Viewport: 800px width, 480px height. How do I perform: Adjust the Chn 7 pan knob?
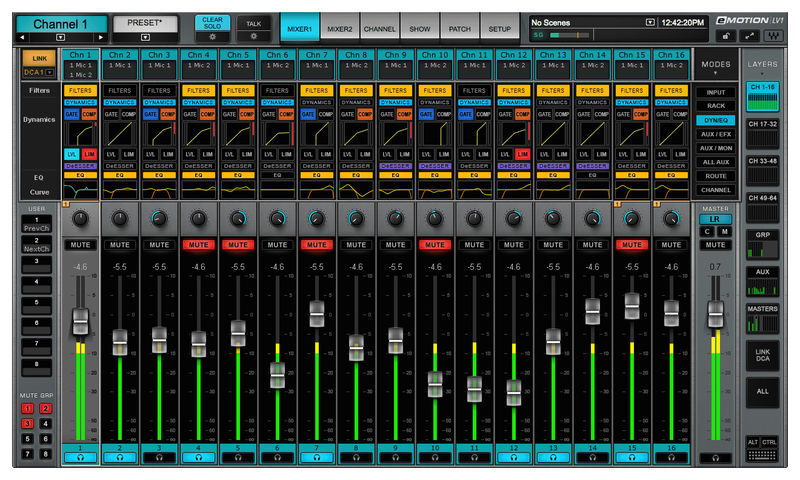tap(317, 219)
